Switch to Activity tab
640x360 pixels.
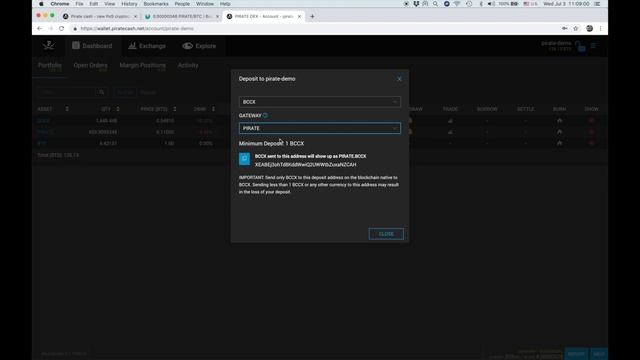[188, 65]
